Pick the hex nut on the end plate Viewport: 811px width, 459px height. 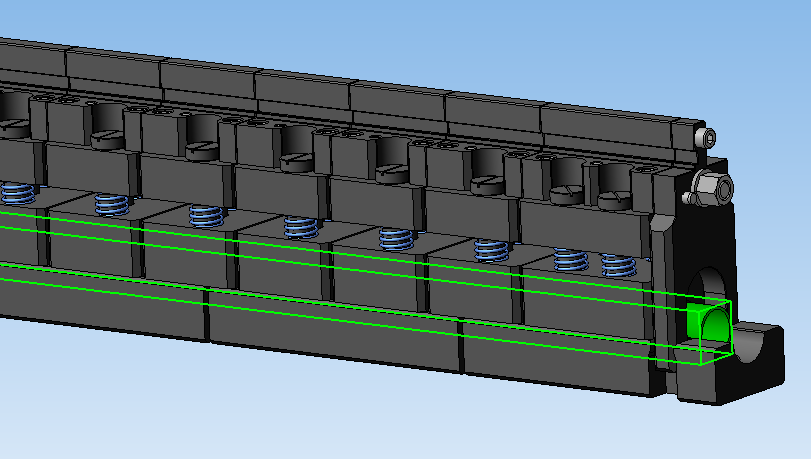pyautogui.click(x=714, y=188)
